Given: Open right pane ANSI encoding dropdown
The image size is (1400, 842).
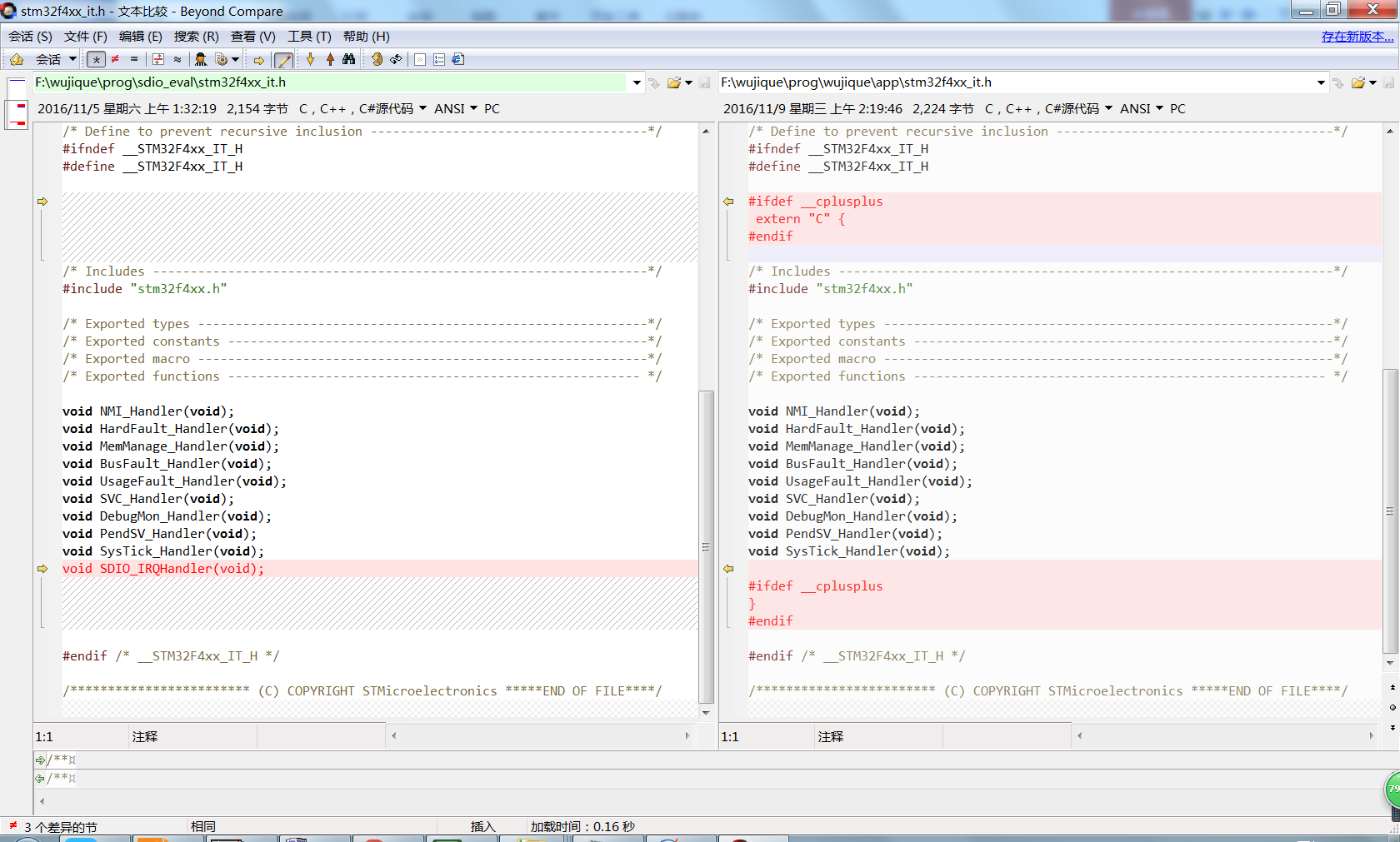Looking at the screenshot, I should [1142, 109].
